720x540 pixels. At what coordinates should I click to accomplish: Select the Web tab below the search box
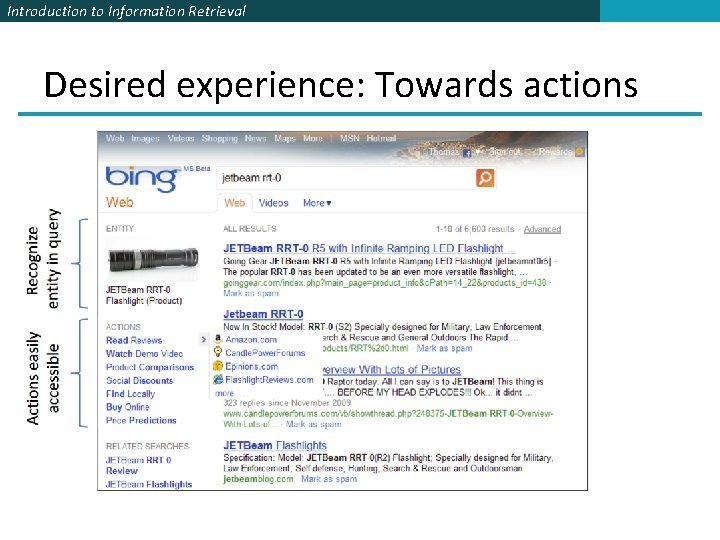coord(235,203)
